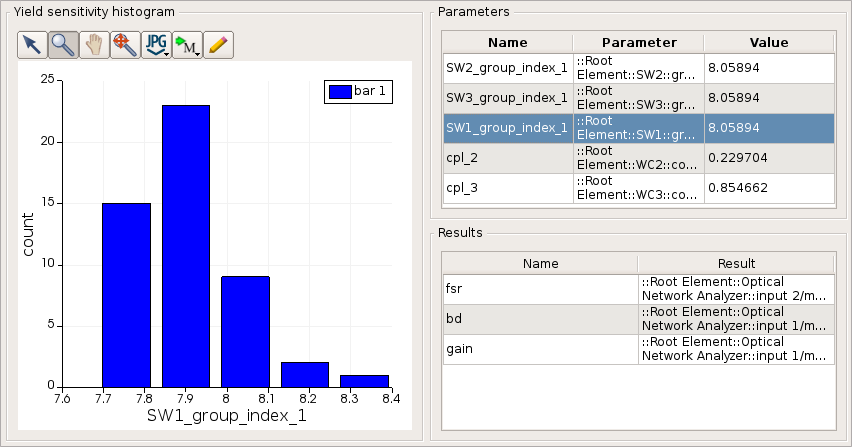Open the M export dropdown
852x447 pixels.
click(x=187, y=45)
